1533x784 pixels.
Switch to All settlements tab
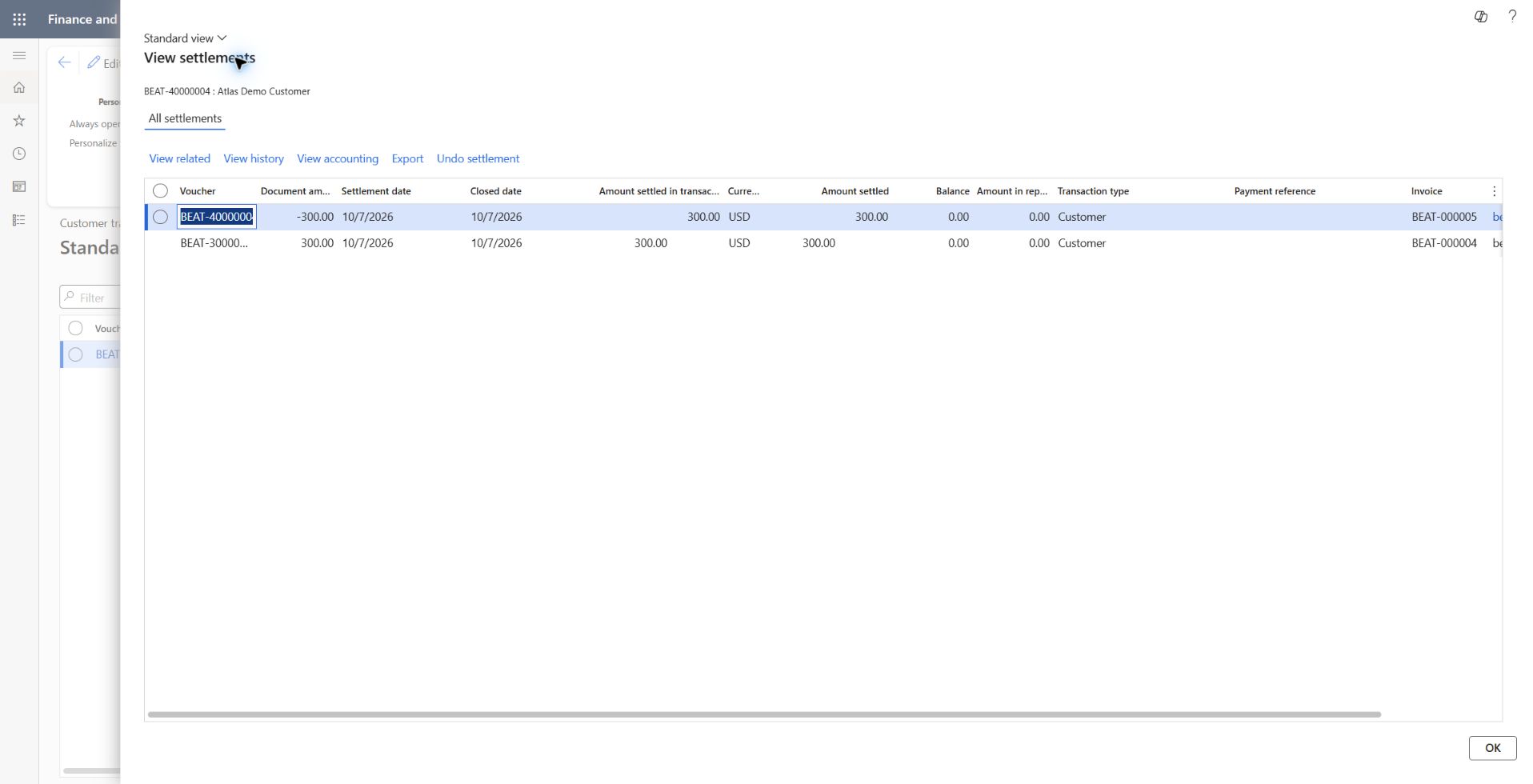(185, 118)
